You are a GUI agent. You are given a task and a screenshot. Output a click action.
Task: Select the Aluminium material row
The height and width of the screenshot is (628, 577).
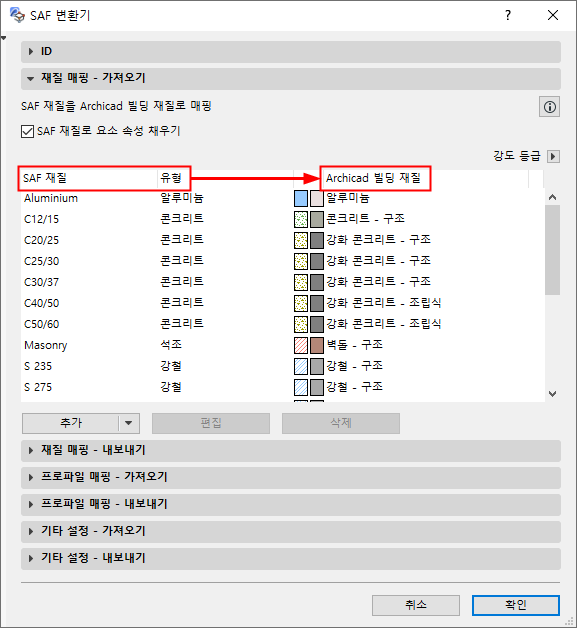283,198
